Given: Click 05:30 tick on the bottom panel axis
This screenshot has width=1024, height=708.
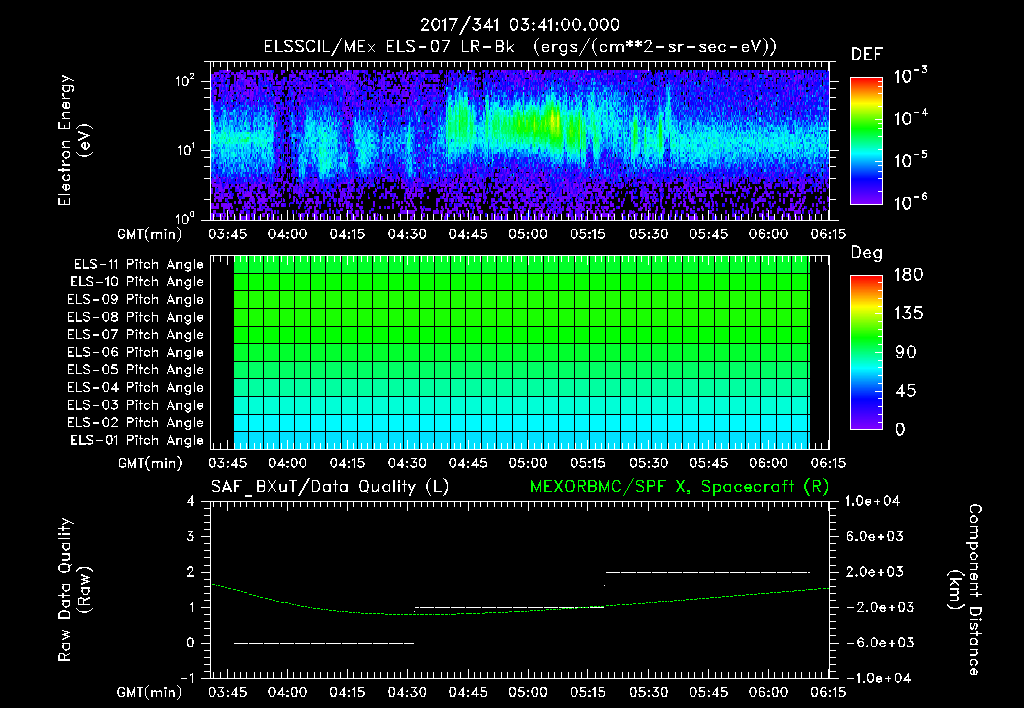Looking at the screenshot, I should (648, 692).
